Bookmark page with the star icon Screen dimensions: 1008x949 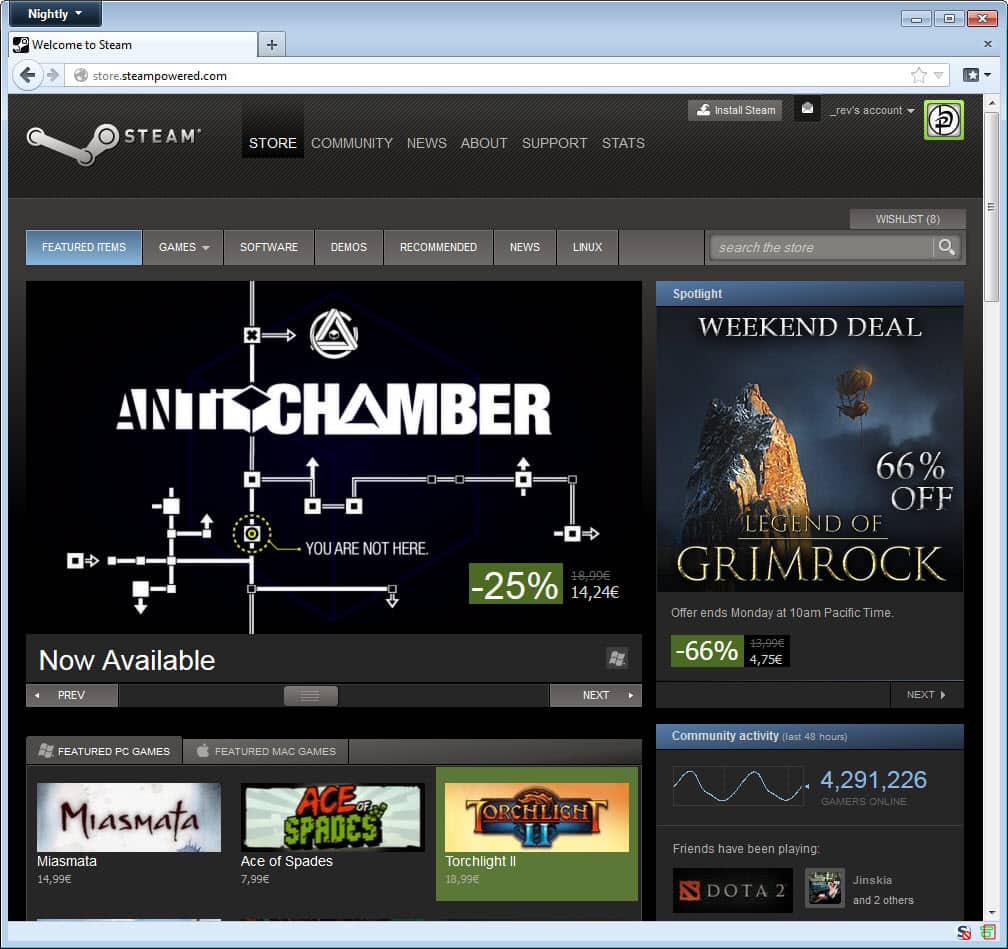pyautogui.click(x=918, y=75)
